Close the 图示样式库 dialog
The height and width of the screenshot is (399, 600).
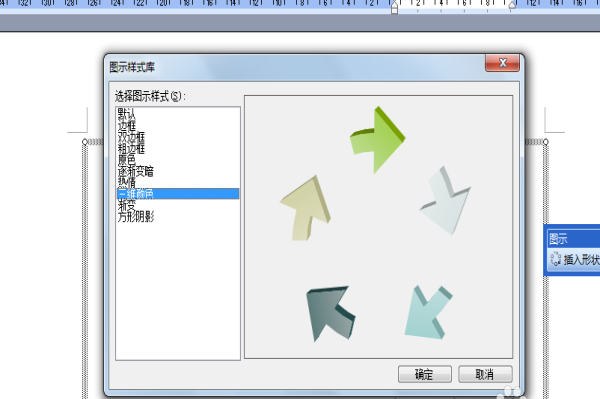(x=502, y=63)
